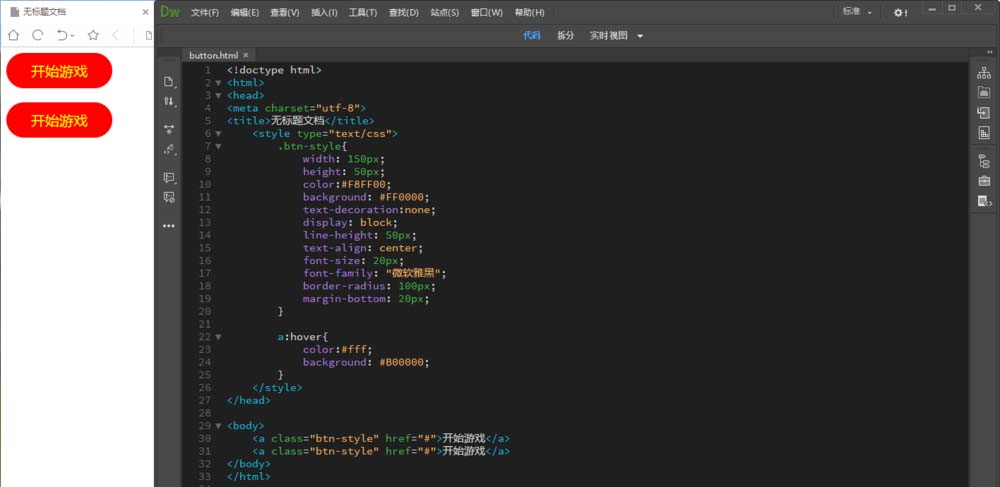Click the meta charset line 4
Screen dimensions: 1000x487
point(297,108)
